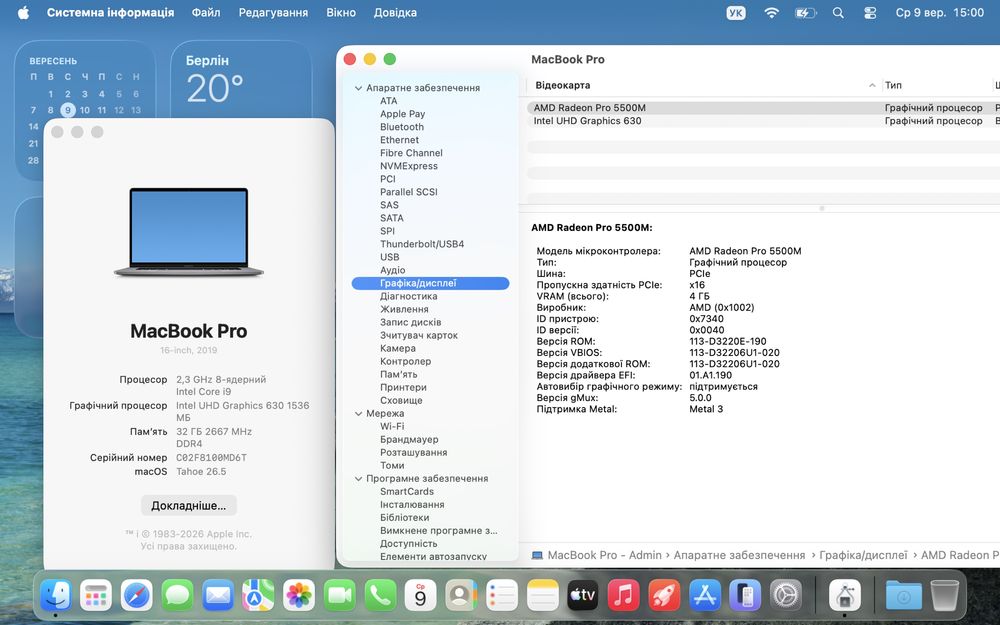Open the App Store from the Dock
Image resolution: width=1000 pixels, height=625 pixels.
coord(705,596)
